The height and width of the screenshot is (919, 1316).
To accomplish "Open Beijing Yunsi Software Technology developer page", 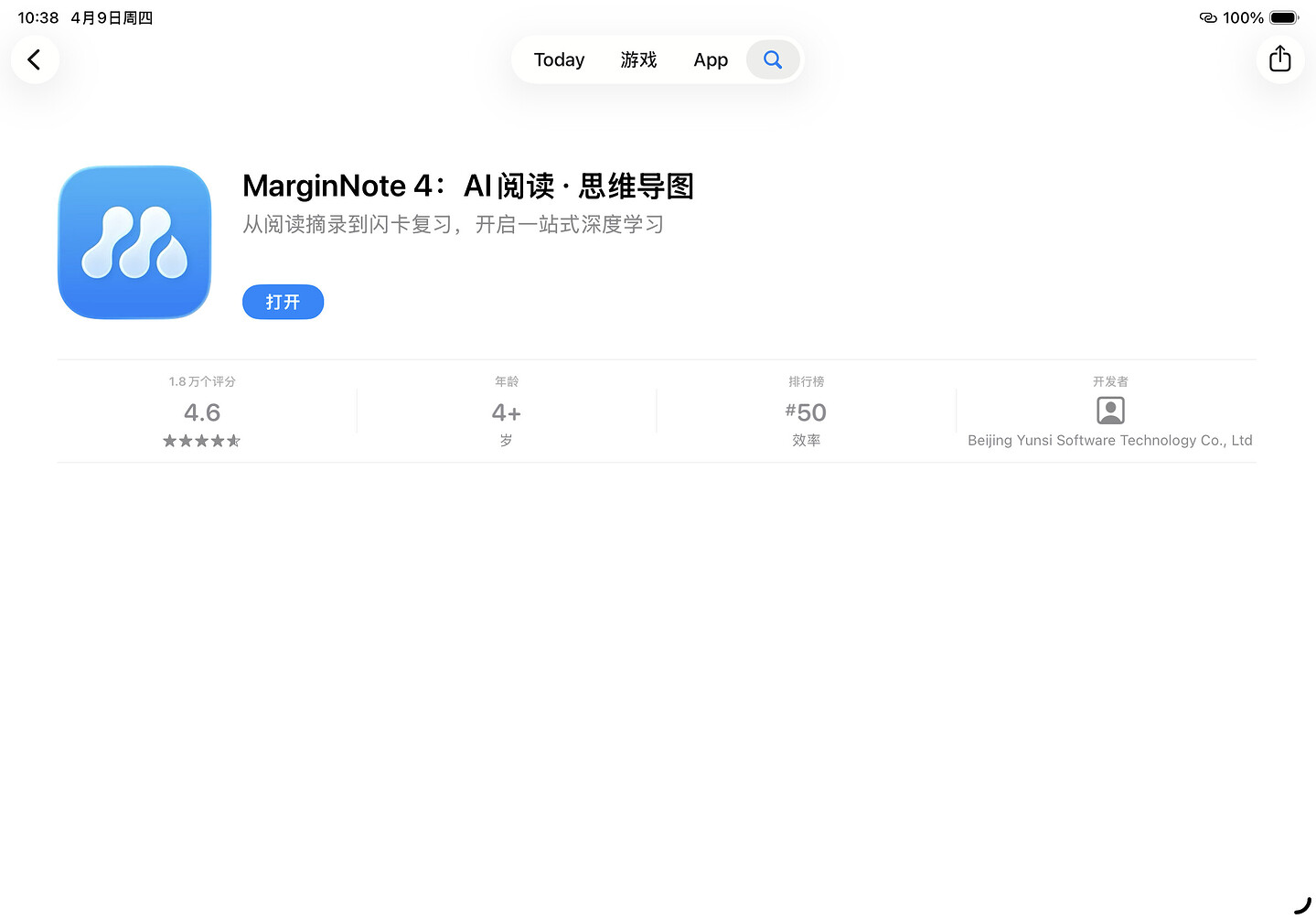I will [1110, 440].
